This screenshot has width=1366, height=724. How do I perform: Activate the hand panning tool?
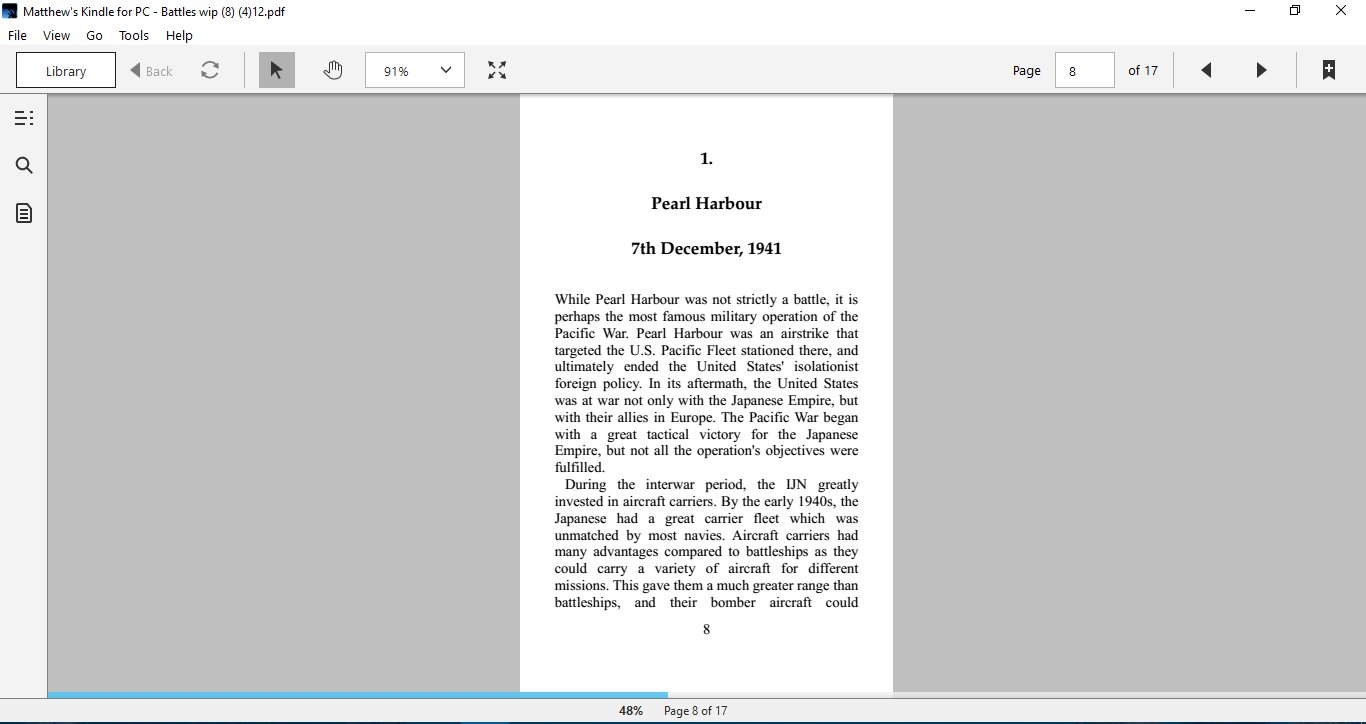333,70
